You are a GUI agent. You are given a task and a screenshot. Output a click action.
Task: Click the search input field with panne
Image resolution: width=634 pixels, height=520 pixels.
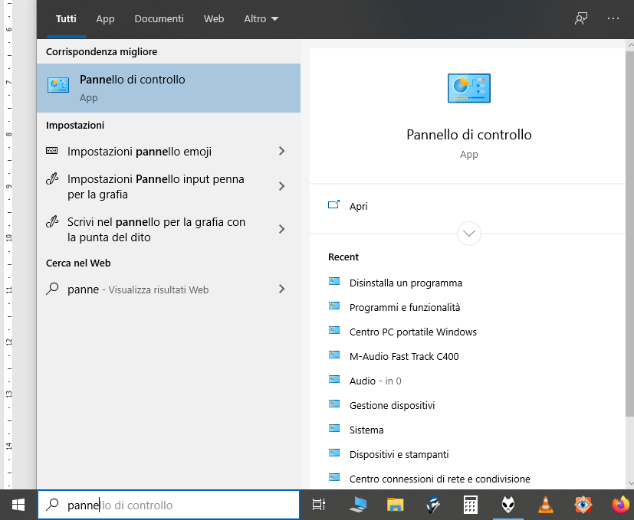coord(169,505)
